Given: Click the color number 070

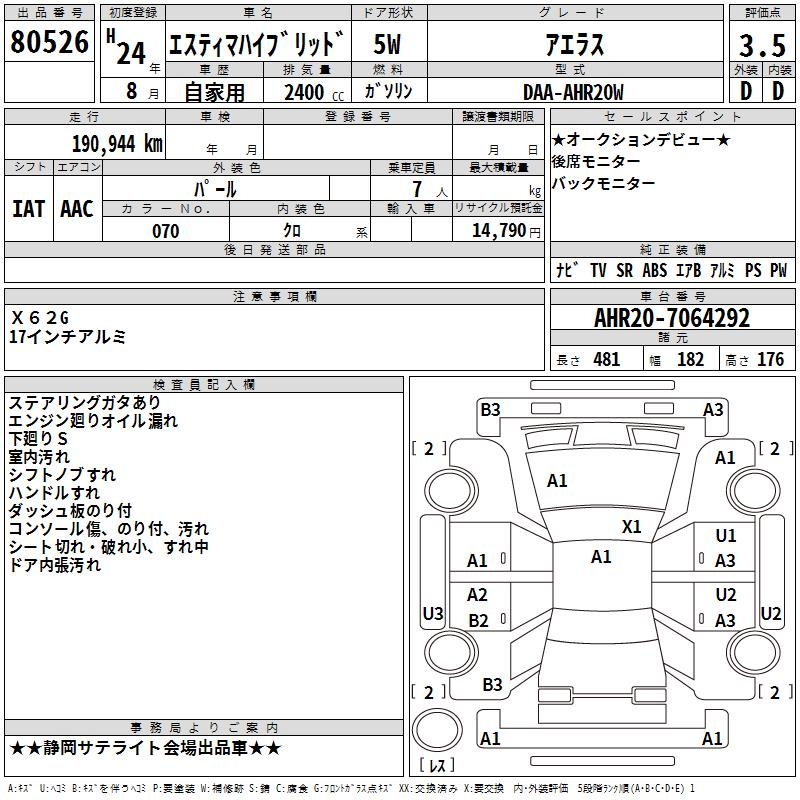Looking at the screenshot, I should pos(166,231).
